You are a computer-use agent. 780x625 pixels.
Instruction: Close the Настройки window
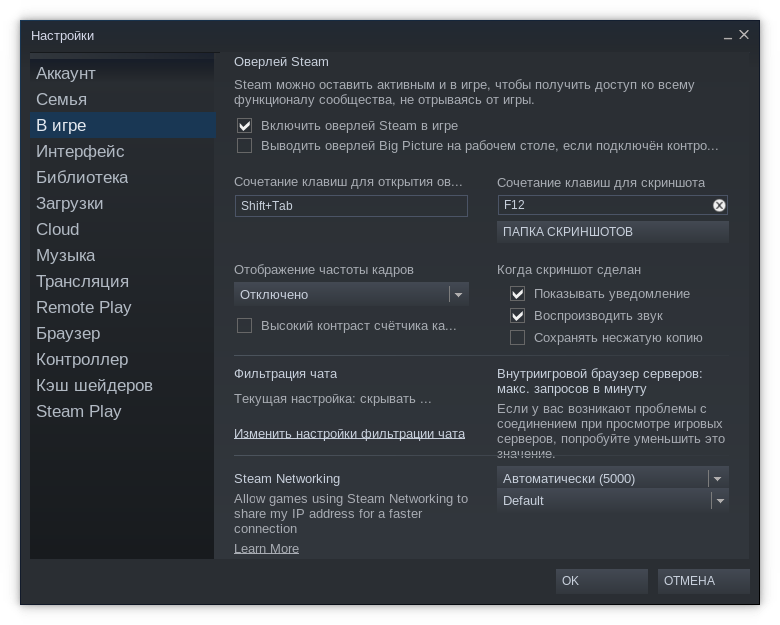tap(744, 35)
